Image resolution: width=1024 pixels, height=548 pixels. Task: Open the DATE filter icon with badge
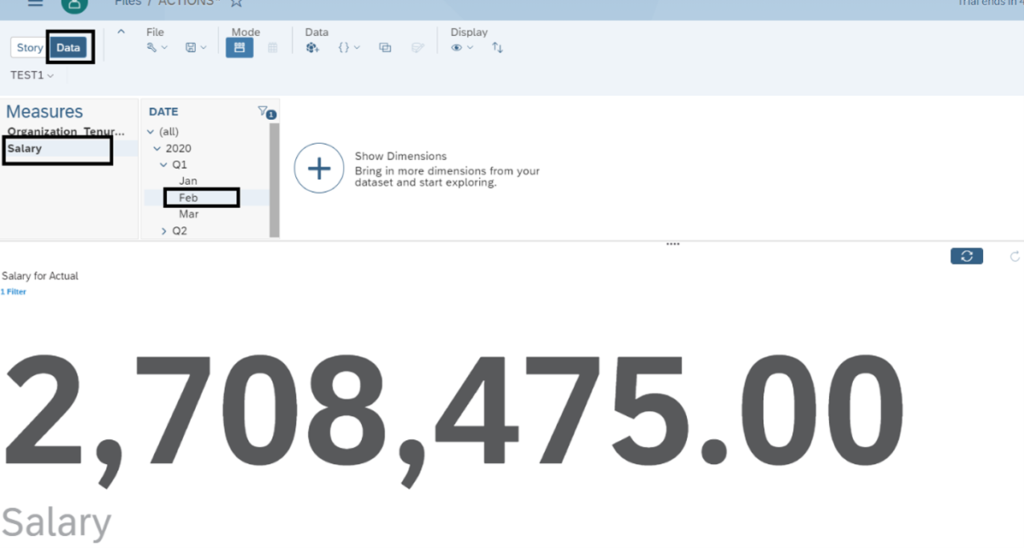266,112
